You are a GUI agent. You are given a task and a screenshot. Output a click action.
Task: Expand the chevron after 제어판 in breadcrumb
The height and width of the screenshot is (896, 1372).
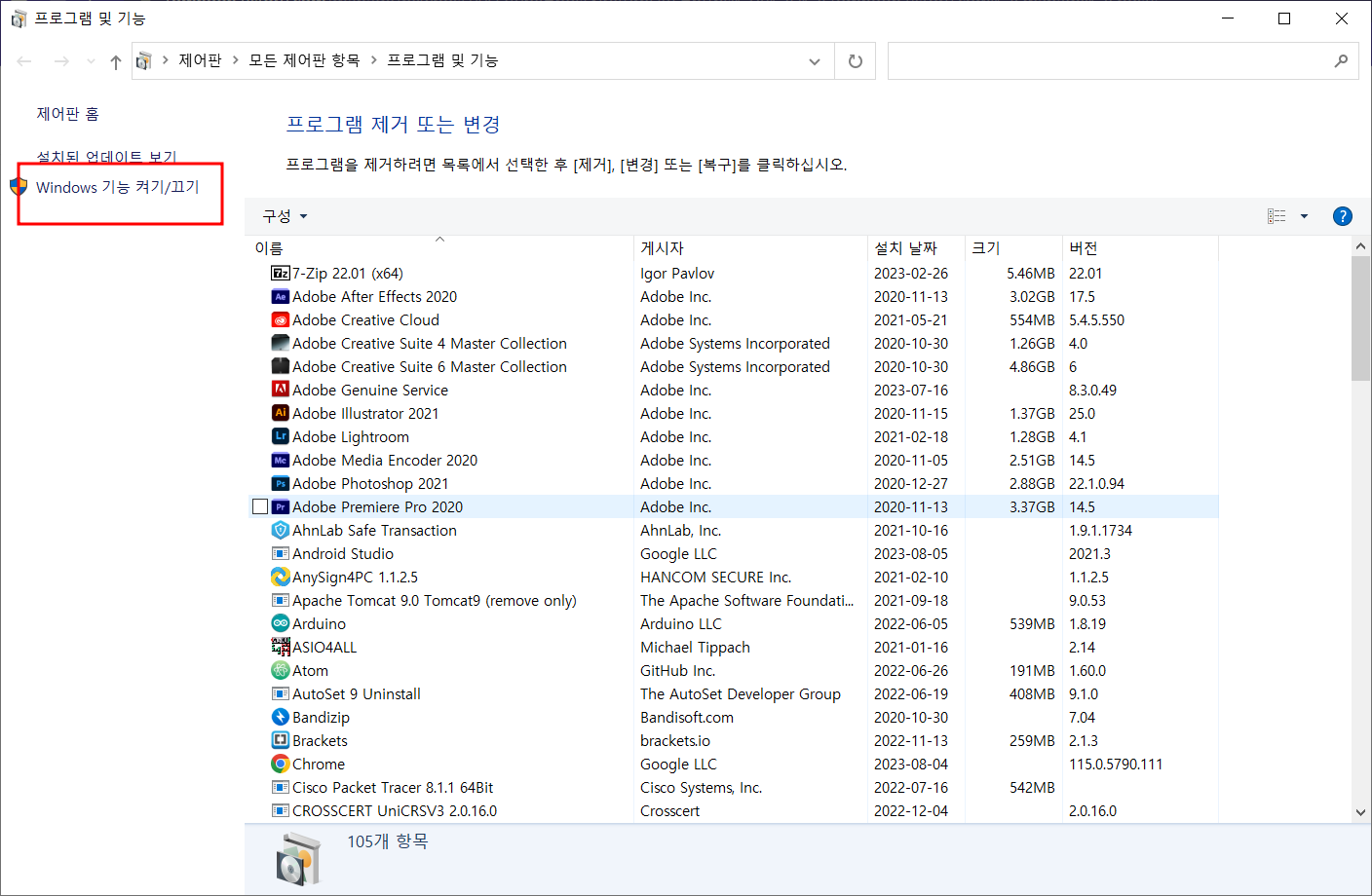235,60
